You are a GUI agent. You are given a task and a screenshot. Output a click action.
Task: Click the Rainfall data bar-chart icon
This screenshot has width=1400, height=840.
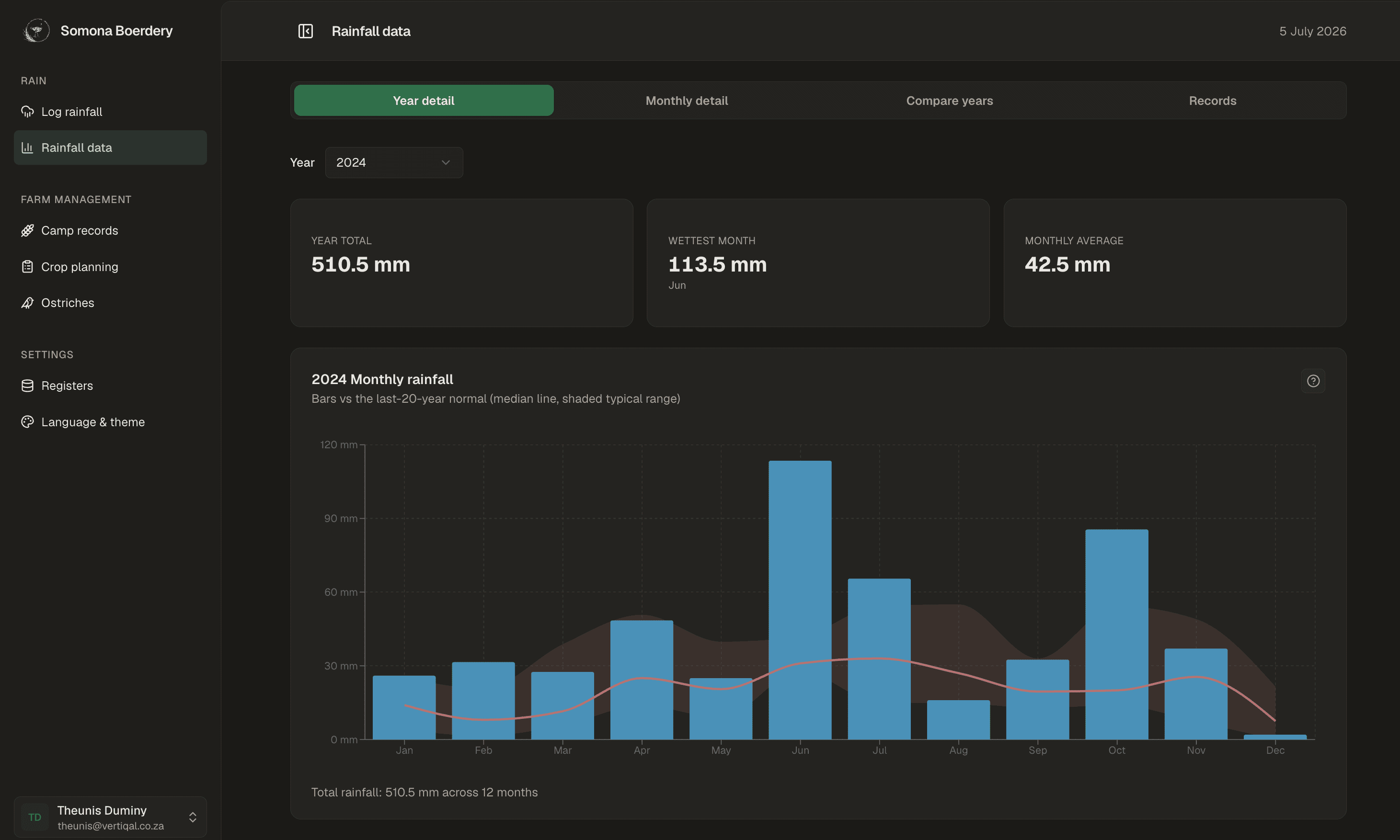pos(27,148)
